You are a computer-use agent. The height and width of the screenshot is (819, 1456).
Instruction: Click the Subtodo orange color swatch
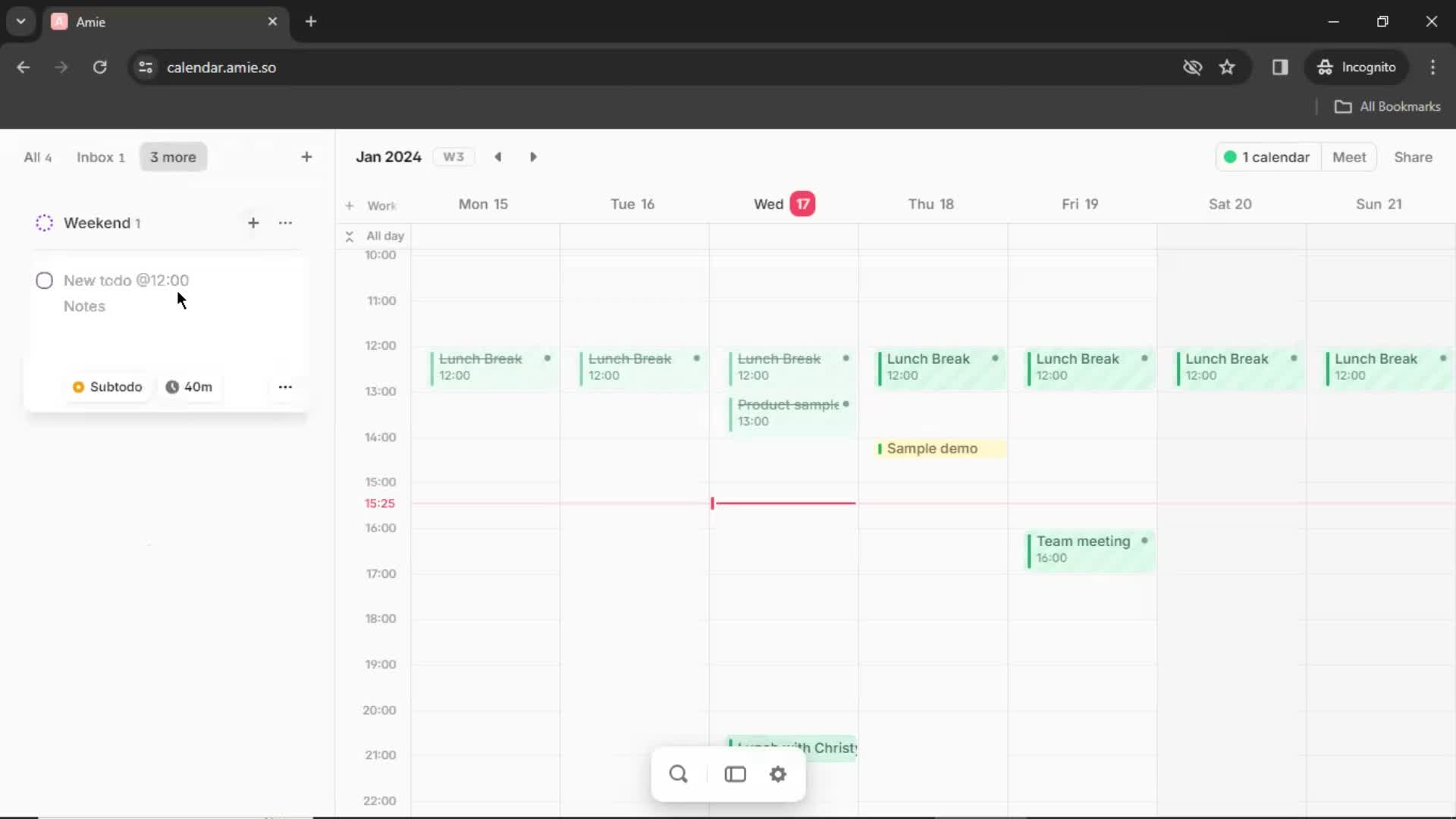(x=78, y=387)
